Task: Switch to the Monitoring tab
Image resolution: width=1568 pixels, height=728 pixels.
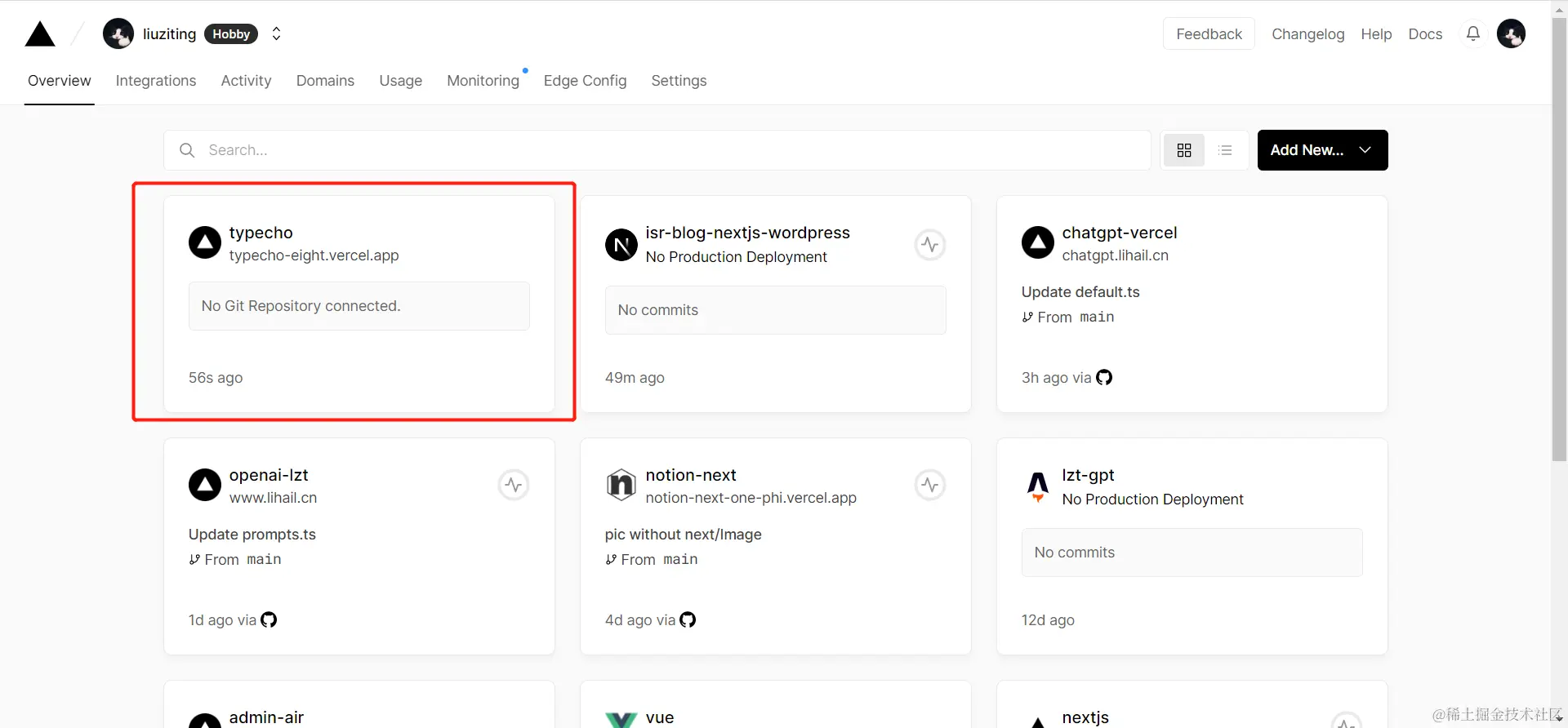Action: click(483, 81)
